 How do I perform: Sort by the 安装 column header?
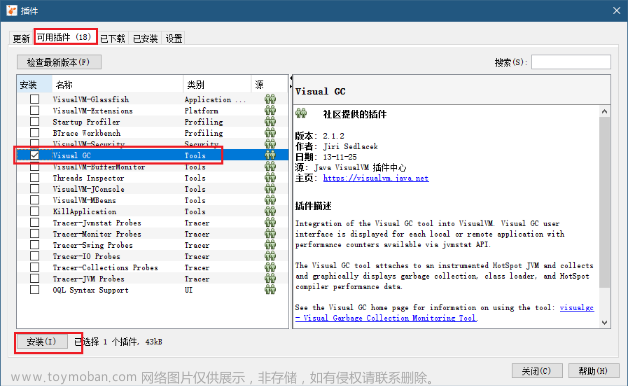tap(35, 84)
